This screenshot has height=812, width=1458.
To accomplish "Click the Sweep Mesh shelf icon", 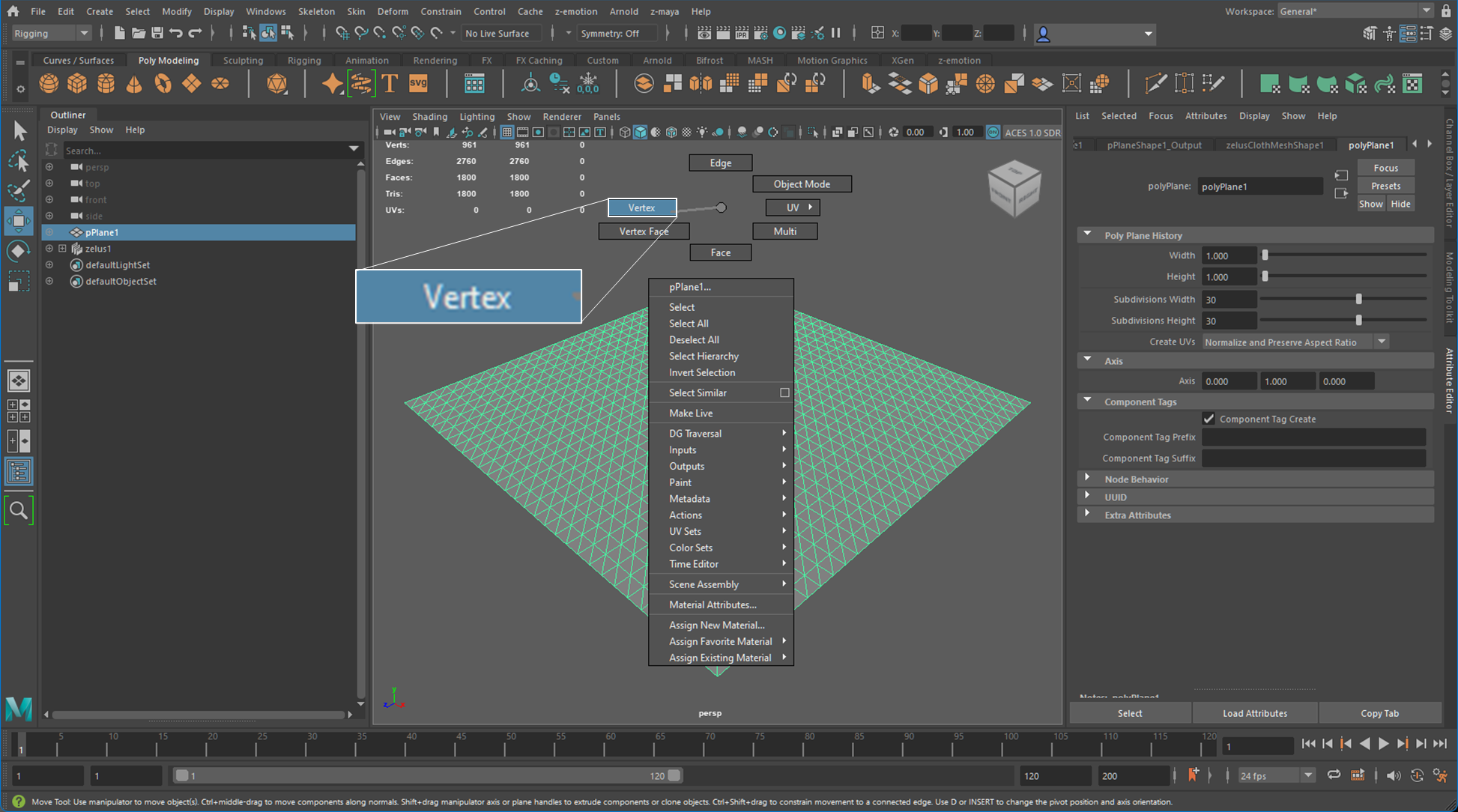I will tap(361, 83).
